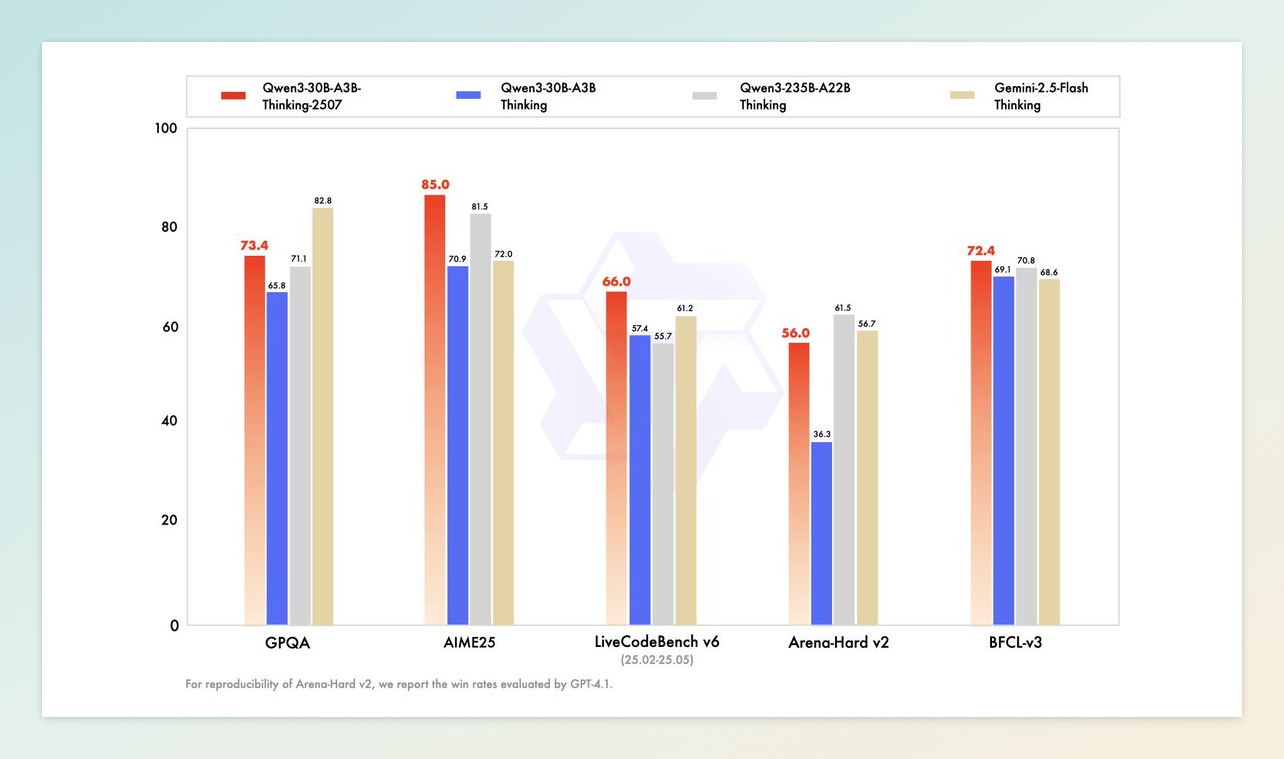The image size is (1284, 759).
Task: Click the 70.8 value label
Action: click(x=1026, y=260)
